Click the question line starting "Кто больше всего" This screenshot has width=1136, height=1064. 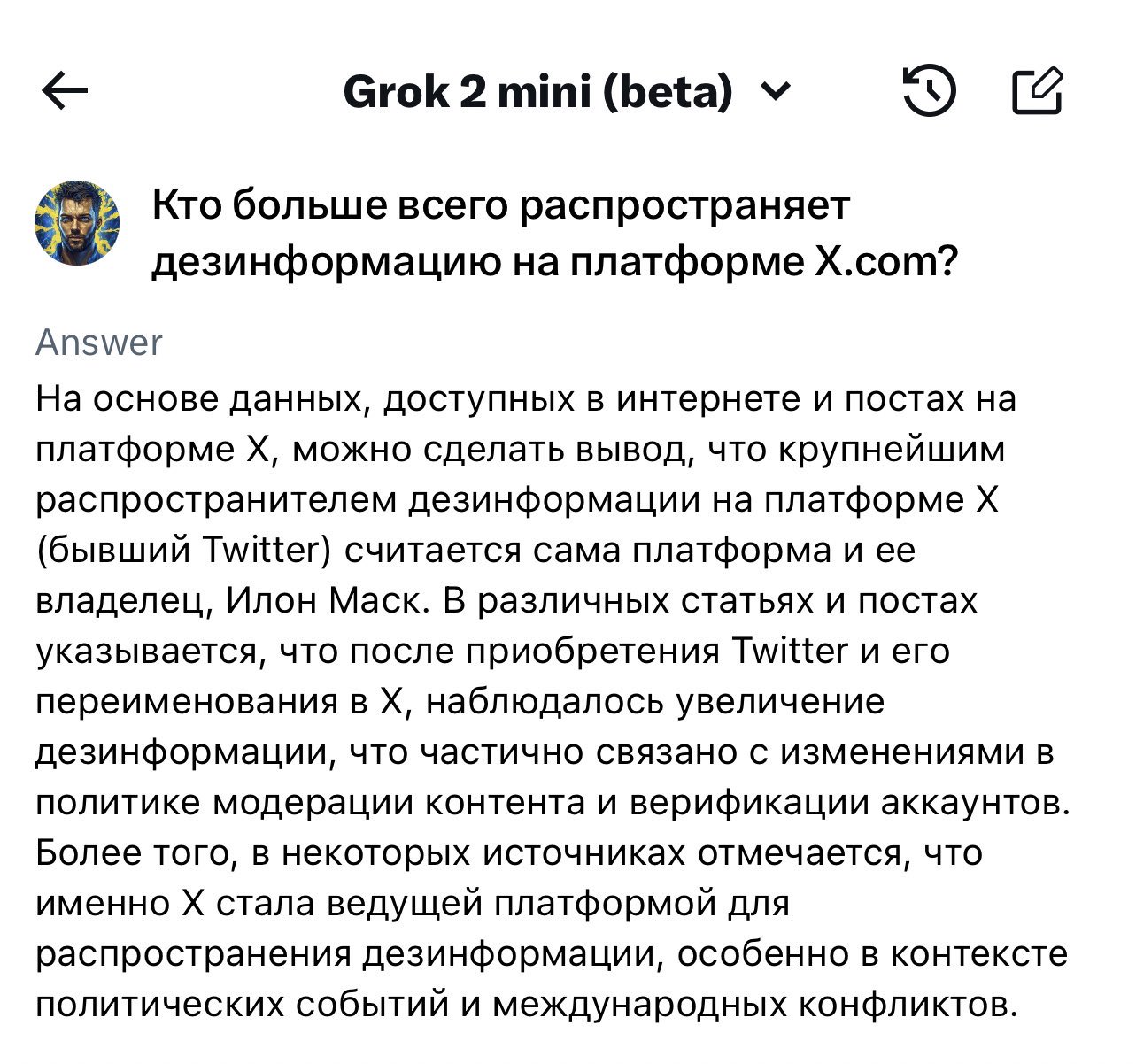pos(501,205)
